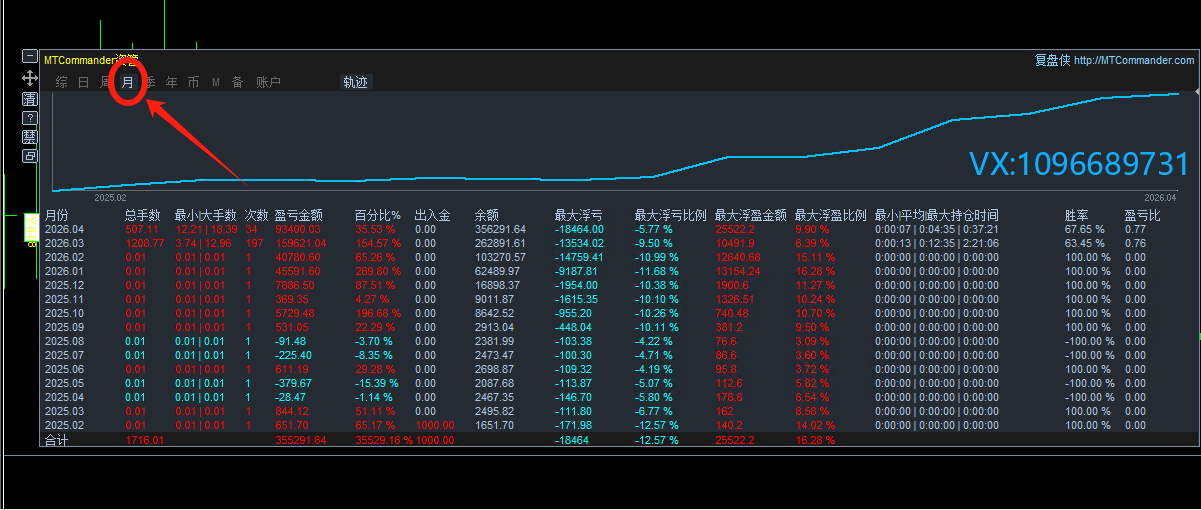Open the 账户 account tab
This screenshot has width=1201, height=510.
pyautogui.click(x=268, y=83)
